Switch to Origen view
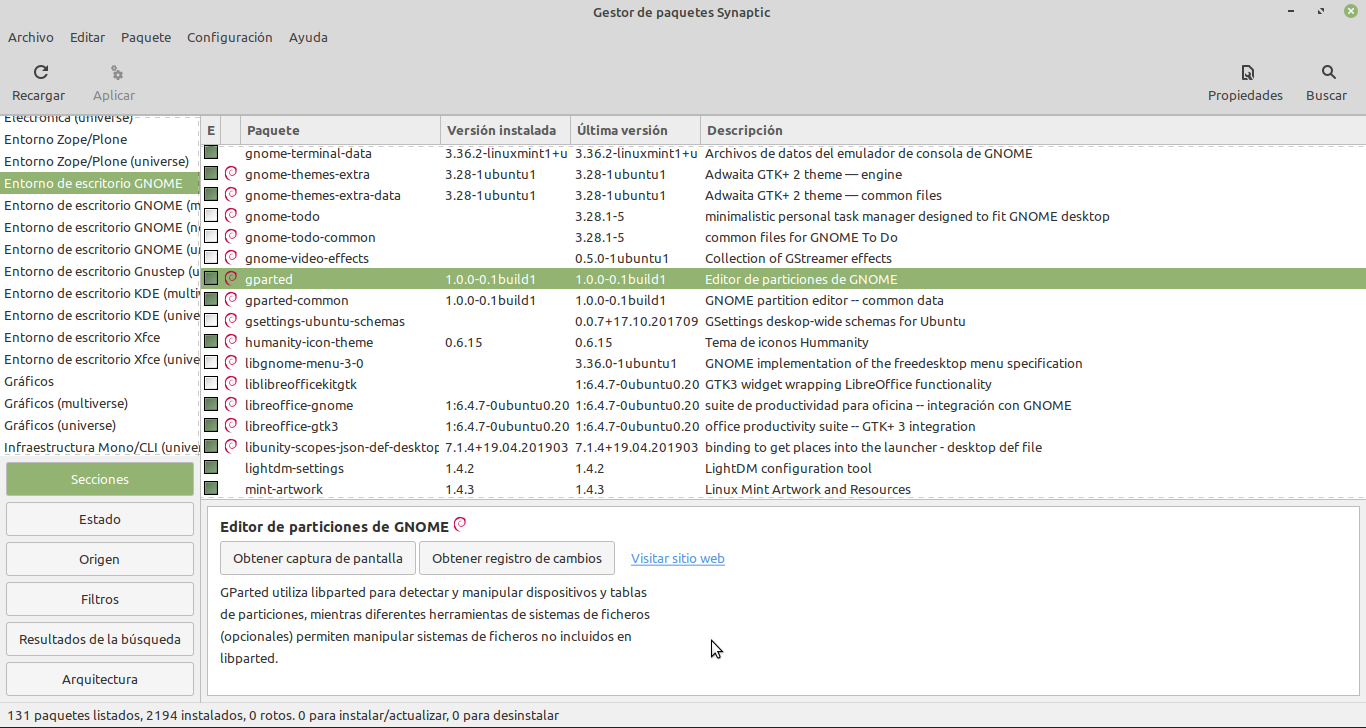 coord(100,559)
